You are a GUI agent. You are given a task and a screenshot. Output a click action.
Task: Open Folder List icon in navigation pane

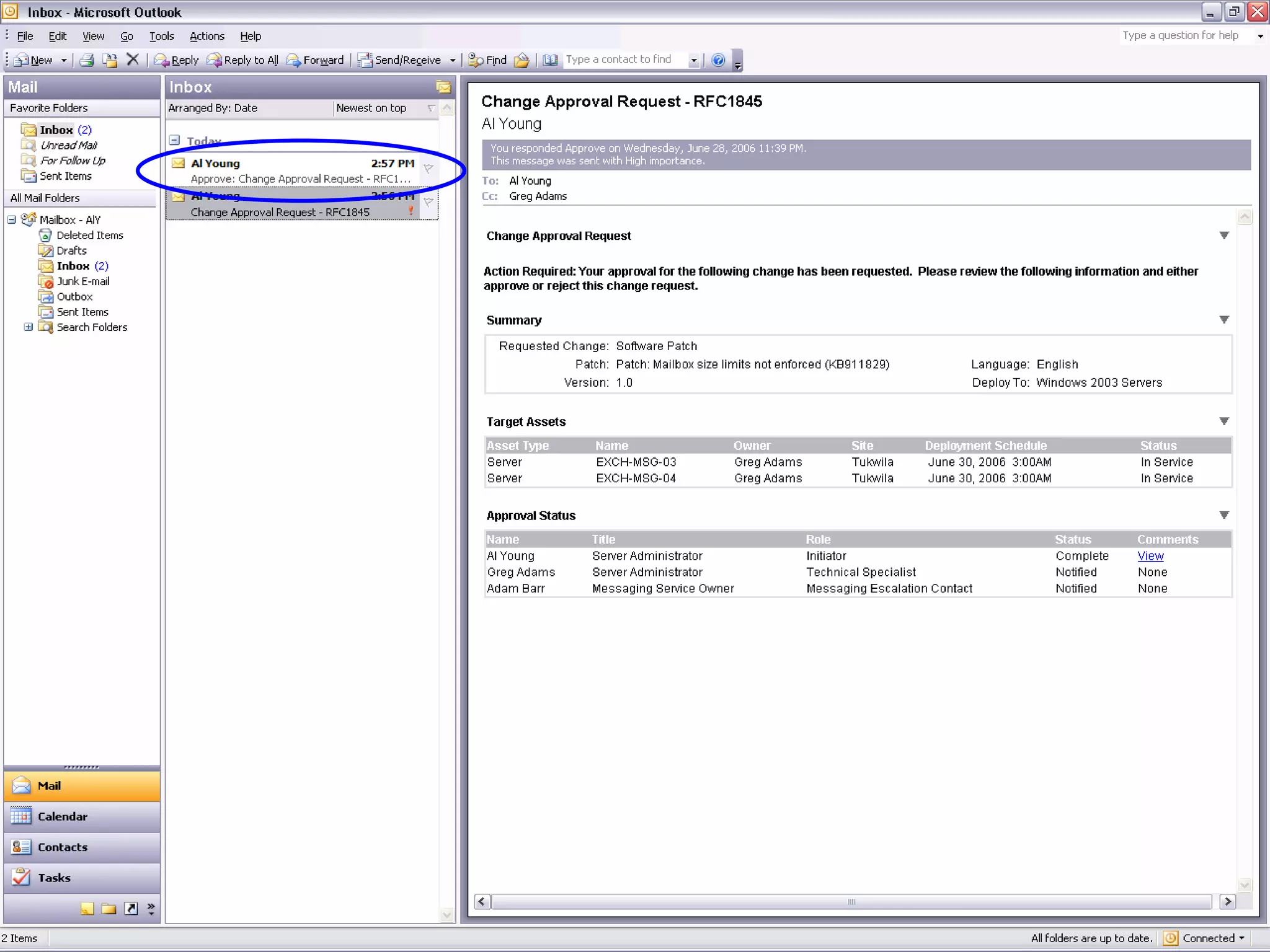(109, 909)
